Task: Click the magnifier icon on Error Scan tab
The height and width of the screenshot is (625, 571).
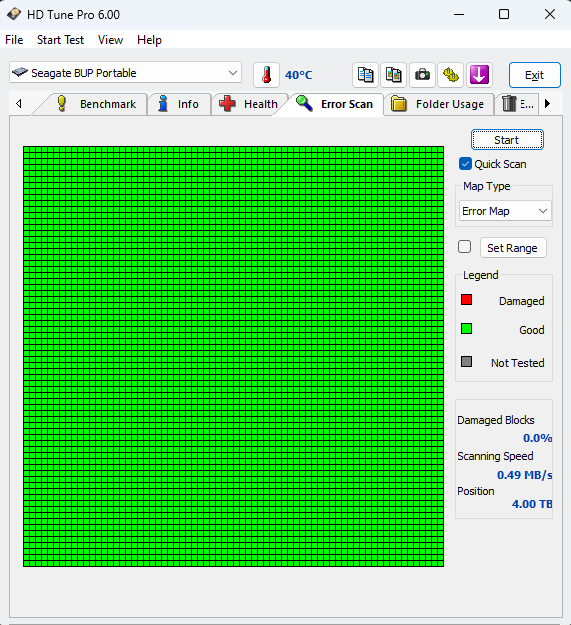Action: (x=304, y=104)
